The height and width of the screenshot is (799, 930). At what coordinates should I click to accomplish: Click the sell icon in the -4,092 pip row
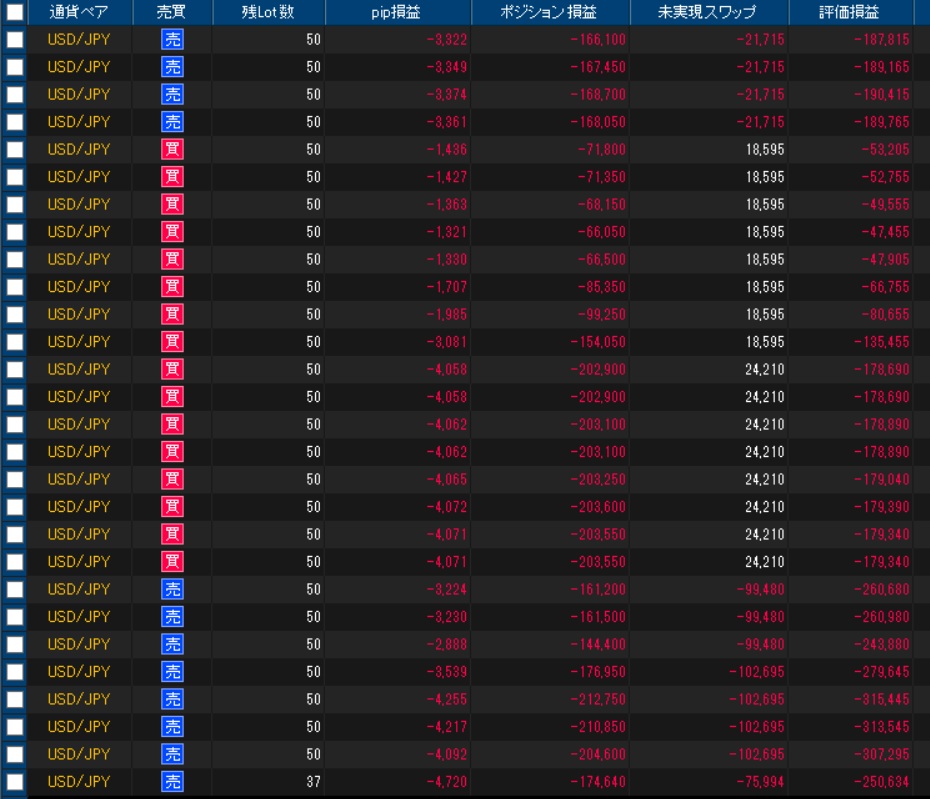(172, 755)
